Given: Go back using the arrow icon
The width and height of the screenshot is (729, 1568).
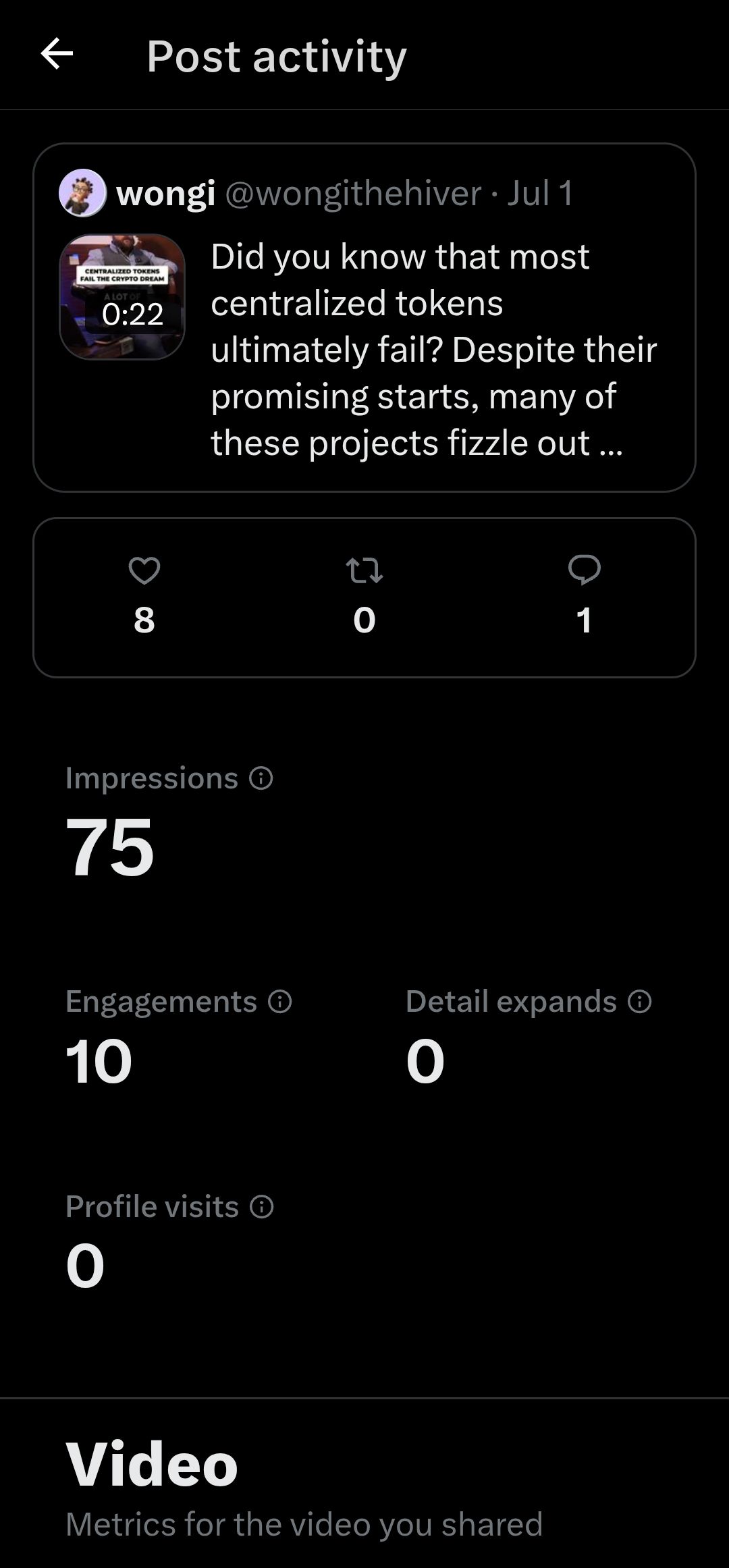Looking at the screenshot, I should (57, 54).
